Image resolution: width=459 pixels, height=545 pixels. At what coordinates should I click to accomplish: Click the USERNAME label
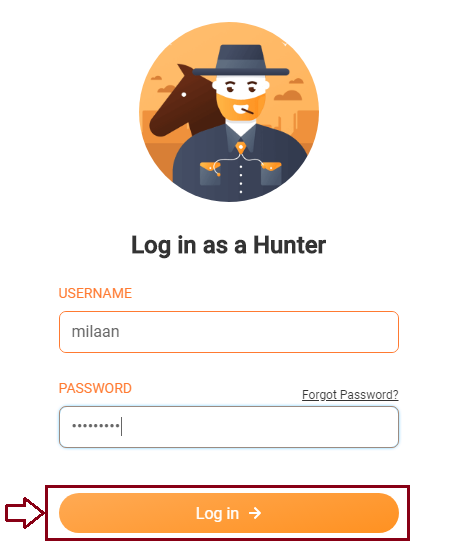(x=95, y=293)
